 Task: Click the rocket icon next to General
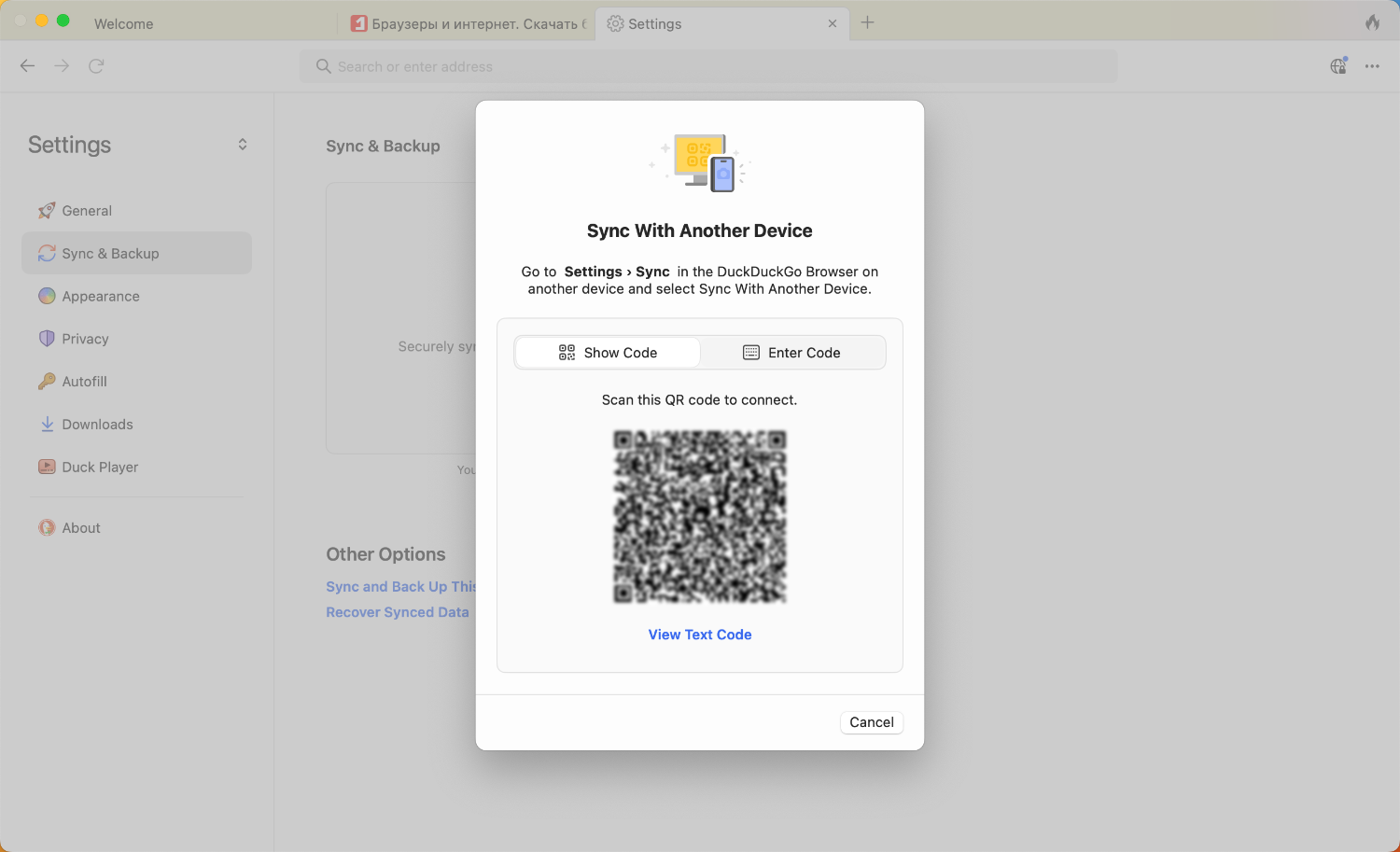(x=47, y=211)
